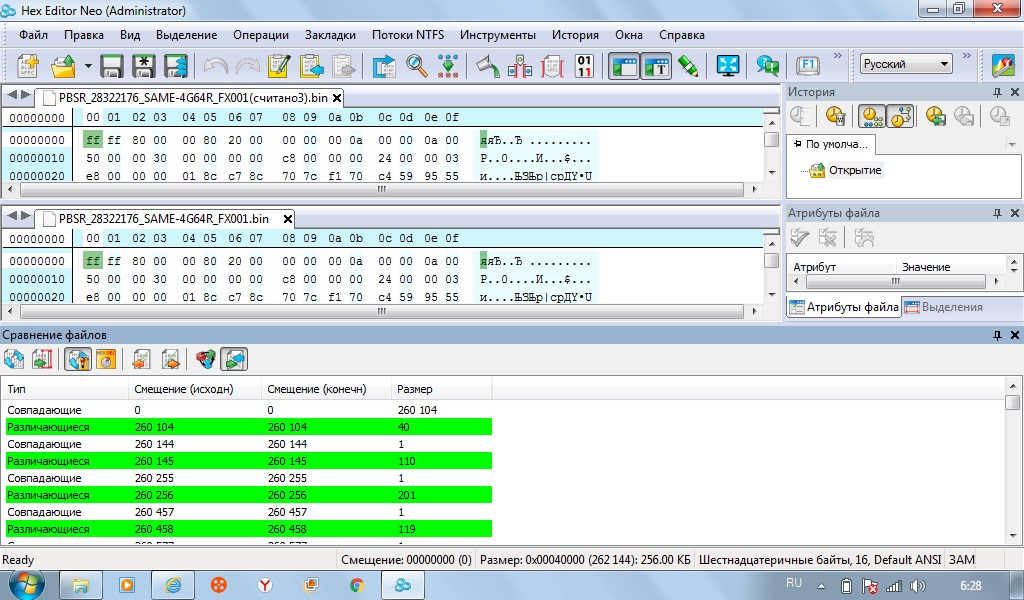Image resolution: width=1024 pixels, height=600 pixels.
Task: Click the open file folder icon
Action: [x=63, y=66]
